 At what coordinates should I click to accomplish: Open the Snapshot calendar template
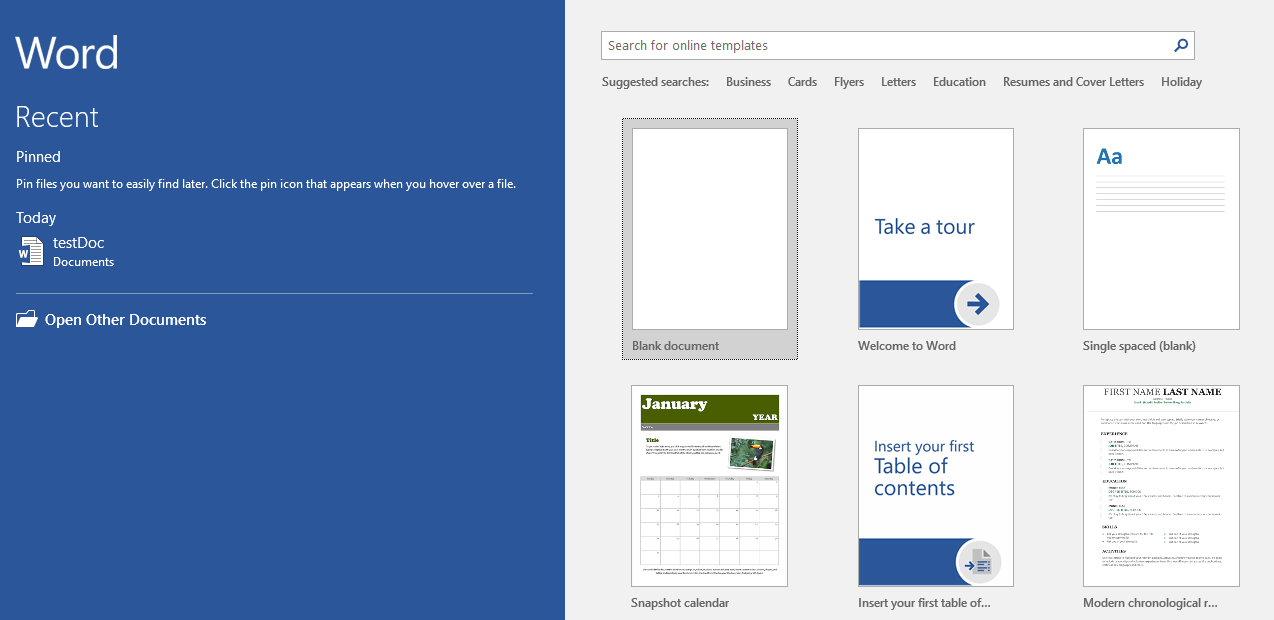point(709,486)
